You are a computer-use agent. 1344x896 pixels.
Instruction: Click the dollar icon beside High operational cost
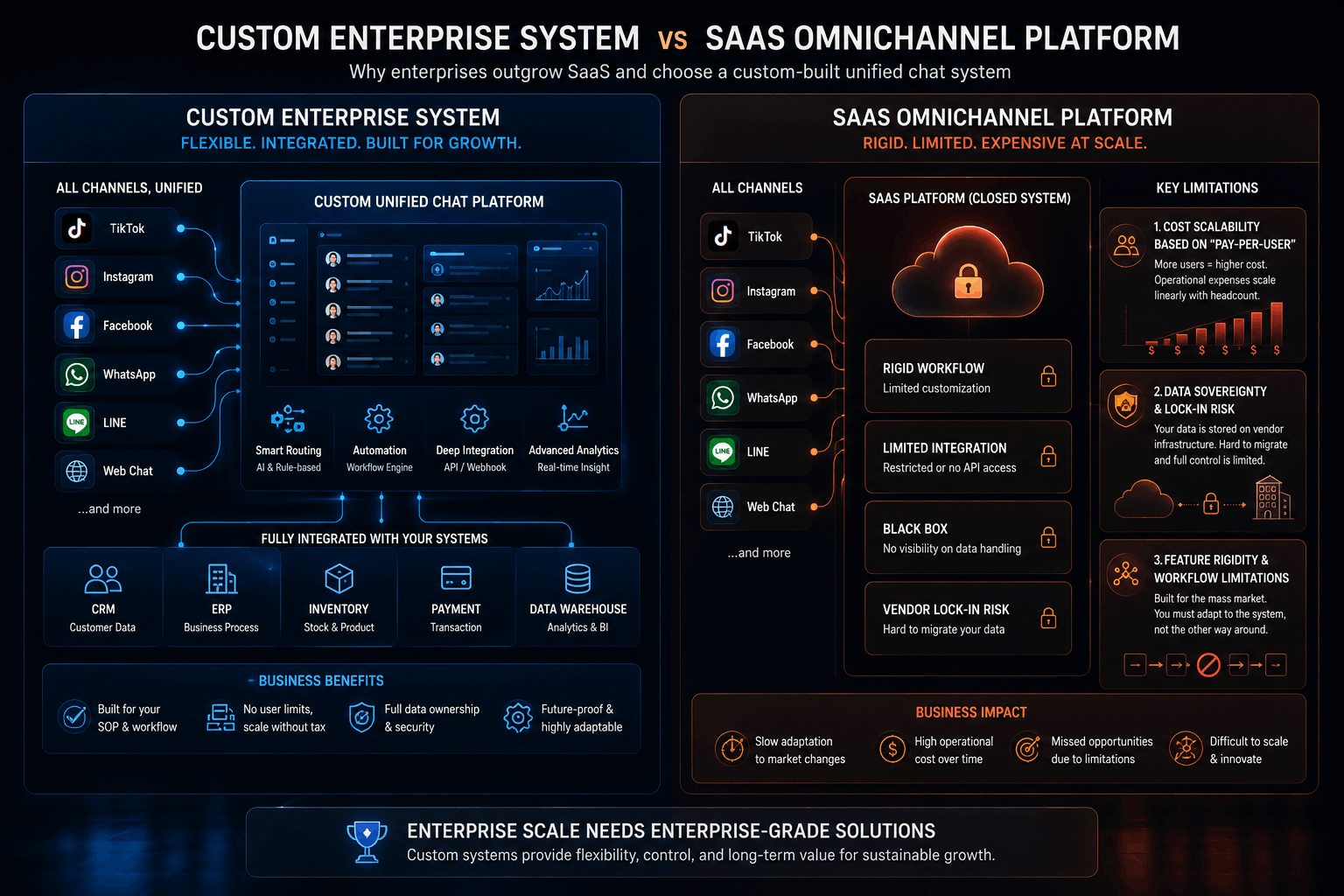[892, 748]
